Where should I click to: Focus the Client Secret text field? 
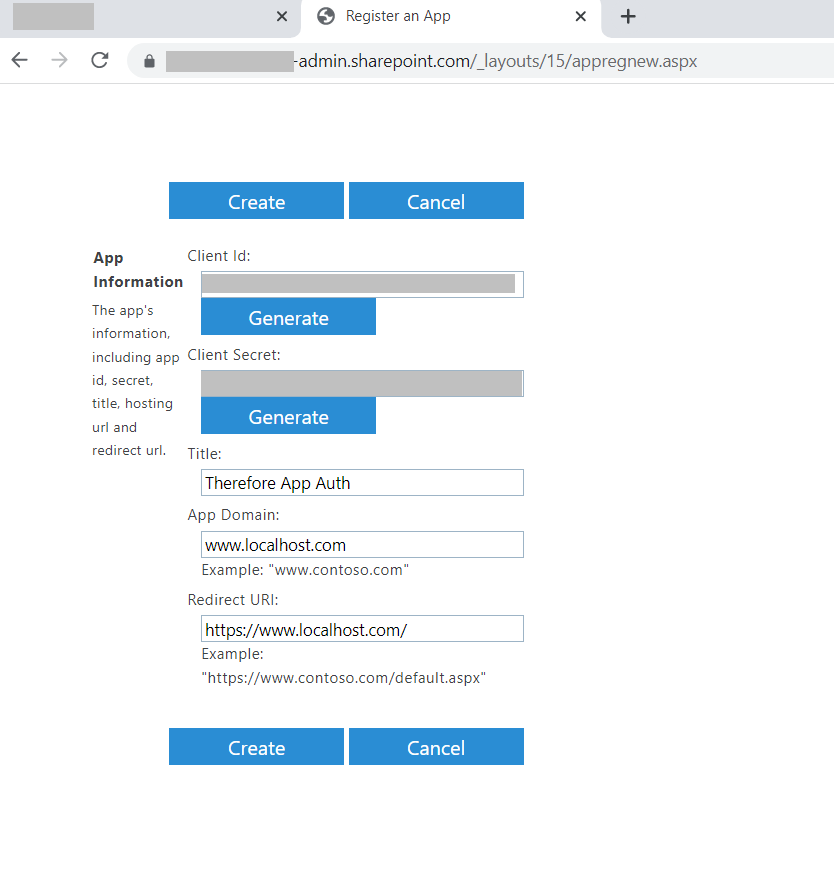click(362, 383)
